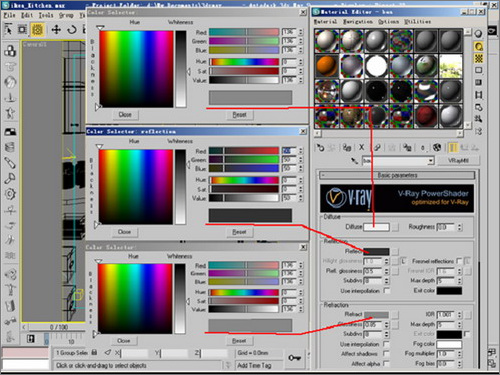The width and height of the screenshot is (500, 375).
Task: Toggle the highlighted Show End Result icon
Action: coord(453,147)
